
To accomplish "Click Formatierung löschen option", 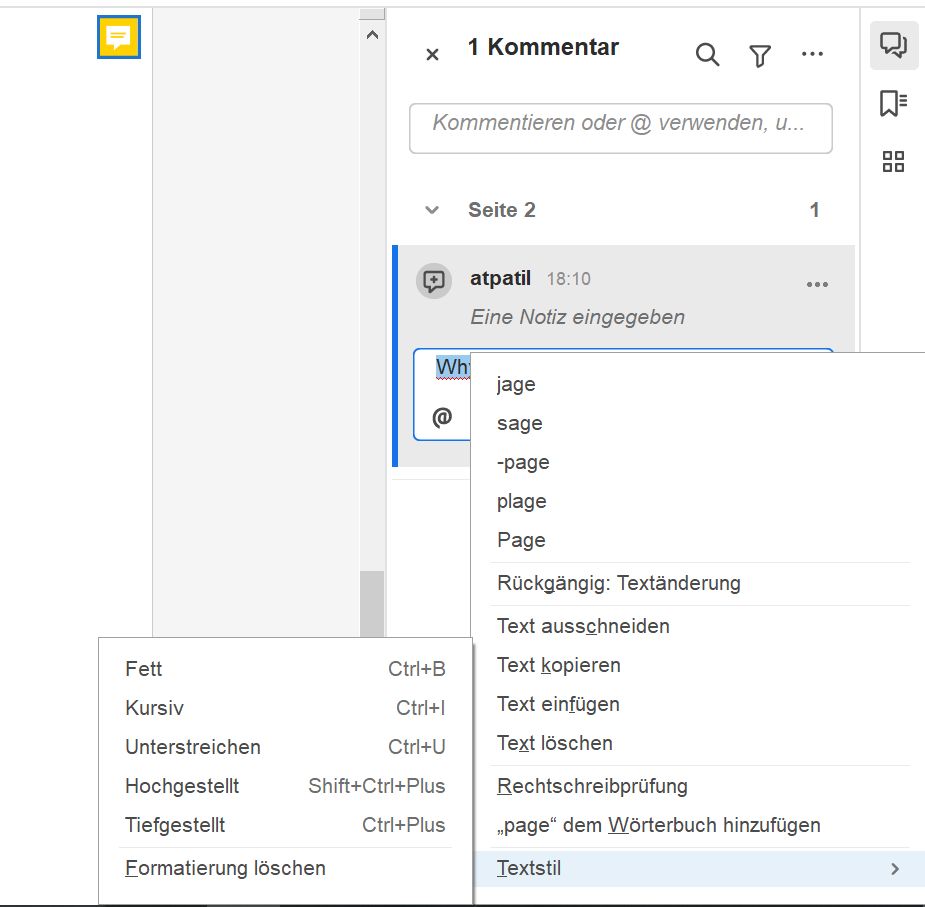I will pyautogui.click(x=224, y=868).
